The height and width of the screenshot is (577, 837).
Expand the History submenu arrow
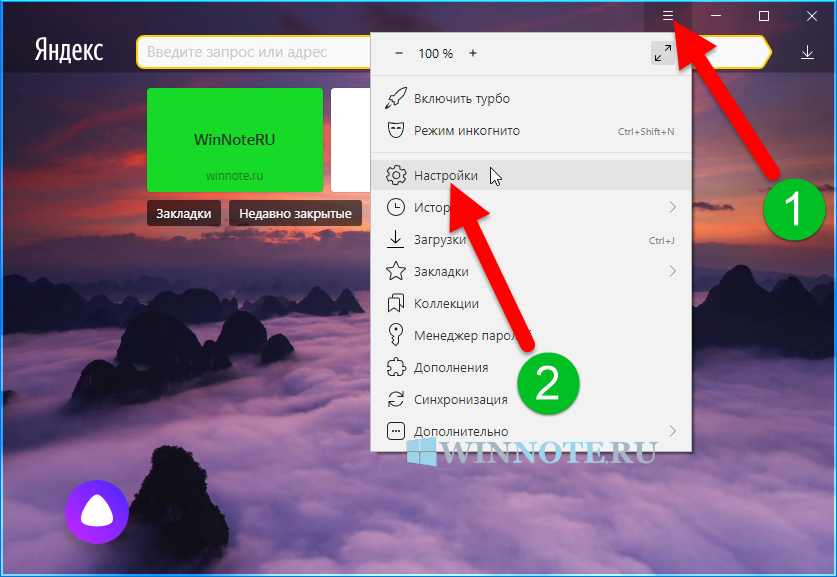point(673,207)
